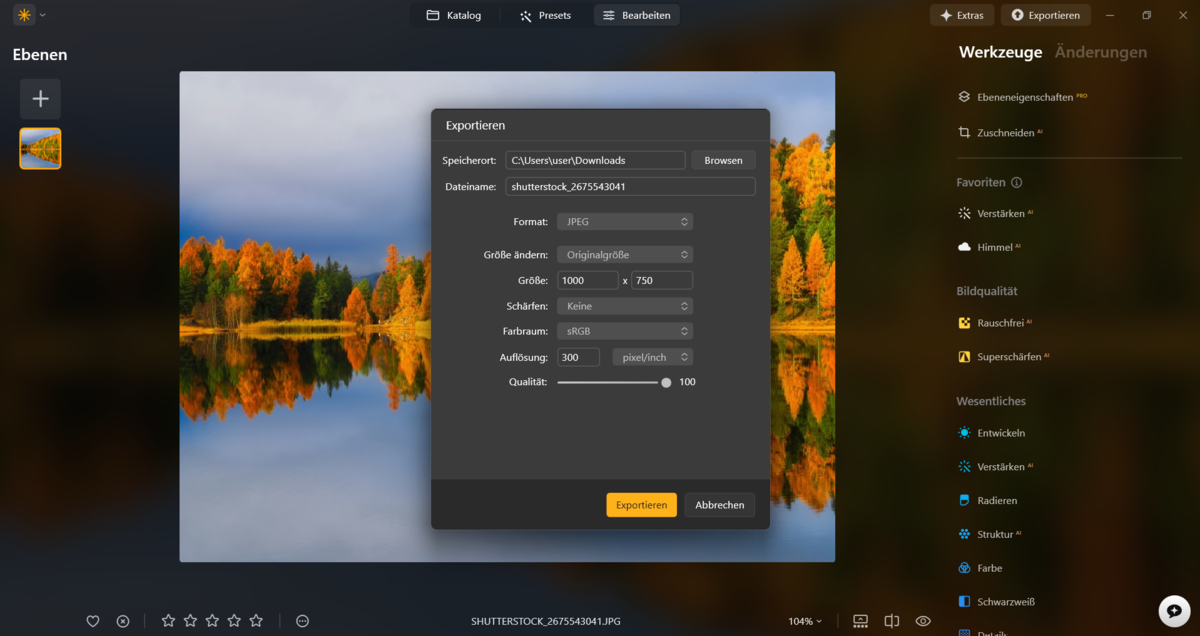Open the Größe ändern dropdown
The width and height of the screenshot is (1200, 636).
click(625, 255)
